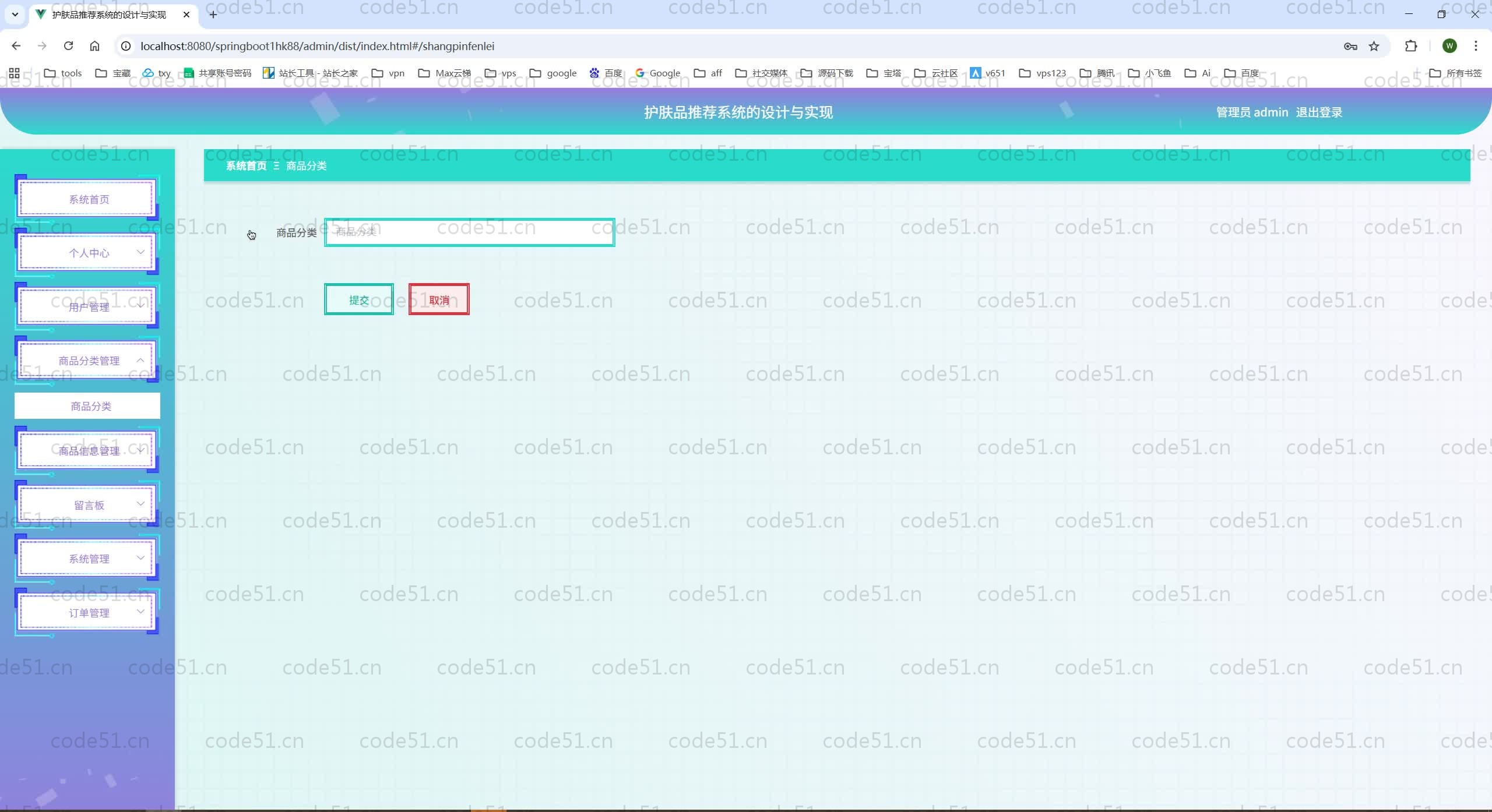1492x812 pixels.
Task: Go to browser home page
Action: [94, 46]
